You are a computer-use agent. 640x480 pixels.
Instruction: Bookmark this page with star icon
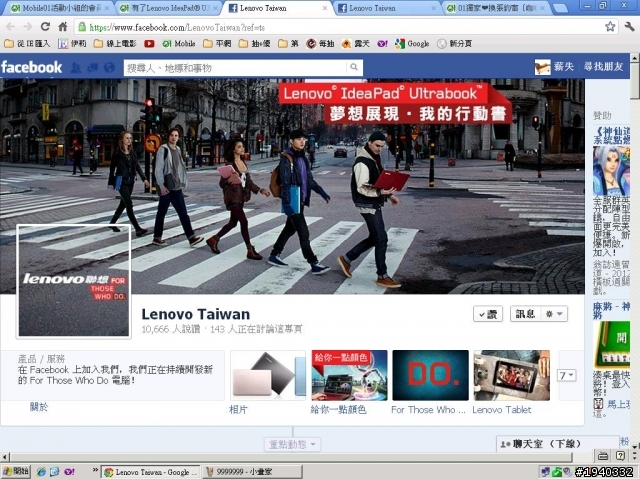point(610,27)
